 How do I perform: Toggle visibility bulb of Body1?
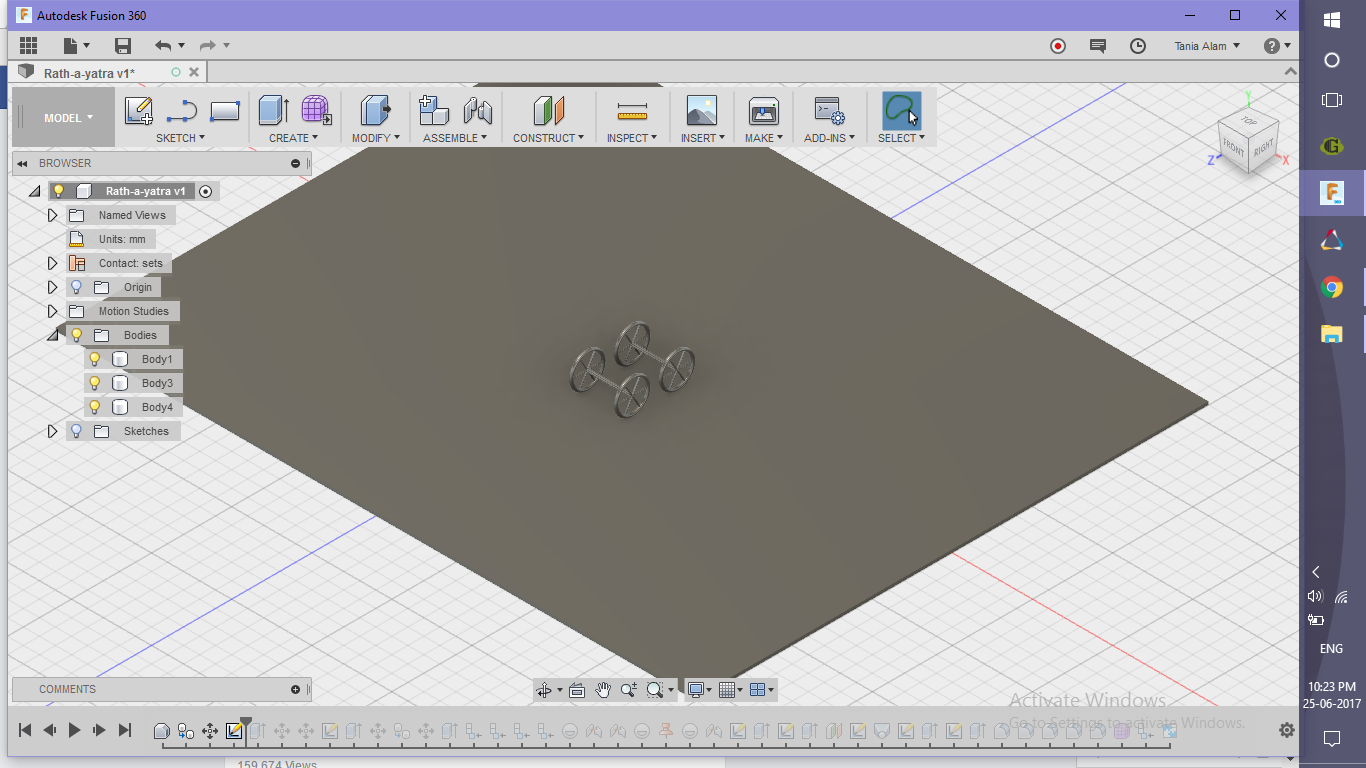[95, 359]
